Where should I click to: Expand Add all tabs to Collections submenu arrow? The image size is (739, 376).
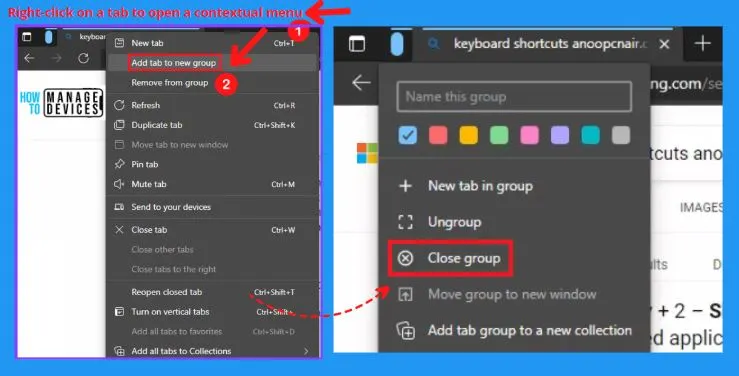pos(306,351)
